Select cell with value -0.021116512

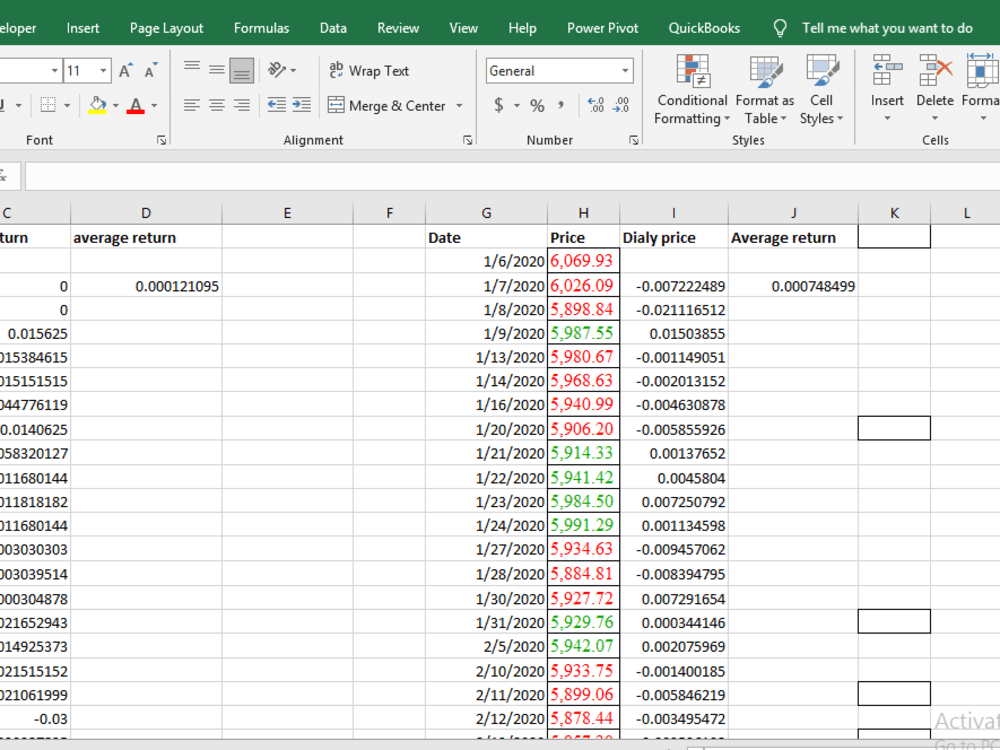[674, 309]
